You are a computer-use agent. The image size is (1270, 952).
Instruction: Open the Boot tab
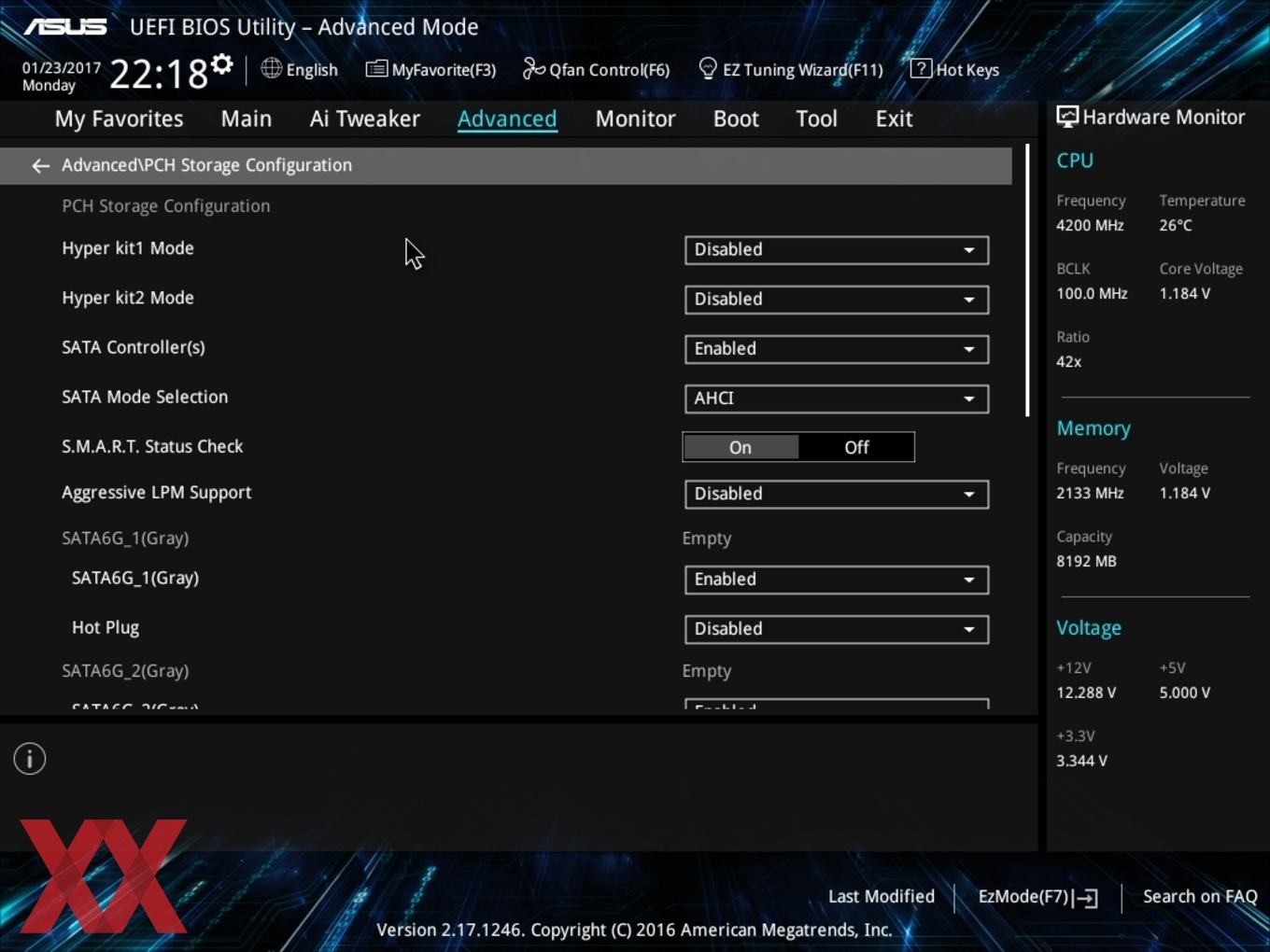click(x=736, y=119)
